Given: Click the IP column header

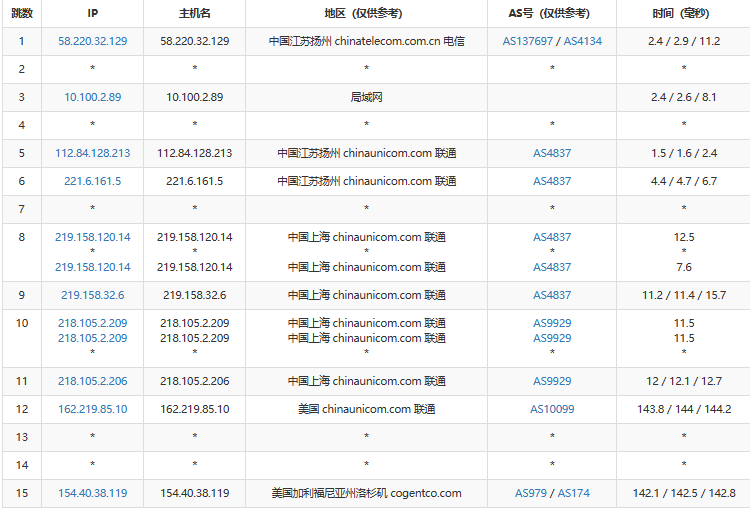Looking at the screenshot, I should point(93,13).
